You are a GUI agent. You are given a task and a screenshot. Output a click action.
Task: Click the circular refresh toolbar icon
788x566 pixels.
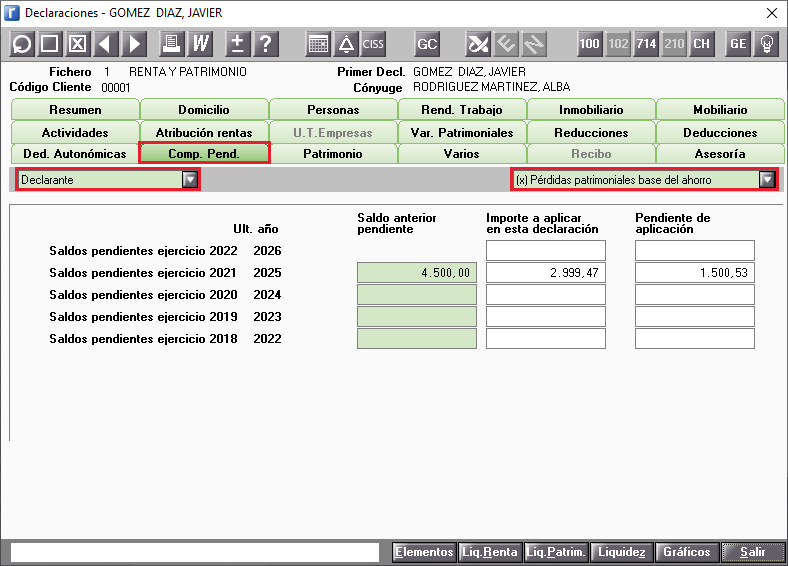[22, 44]
